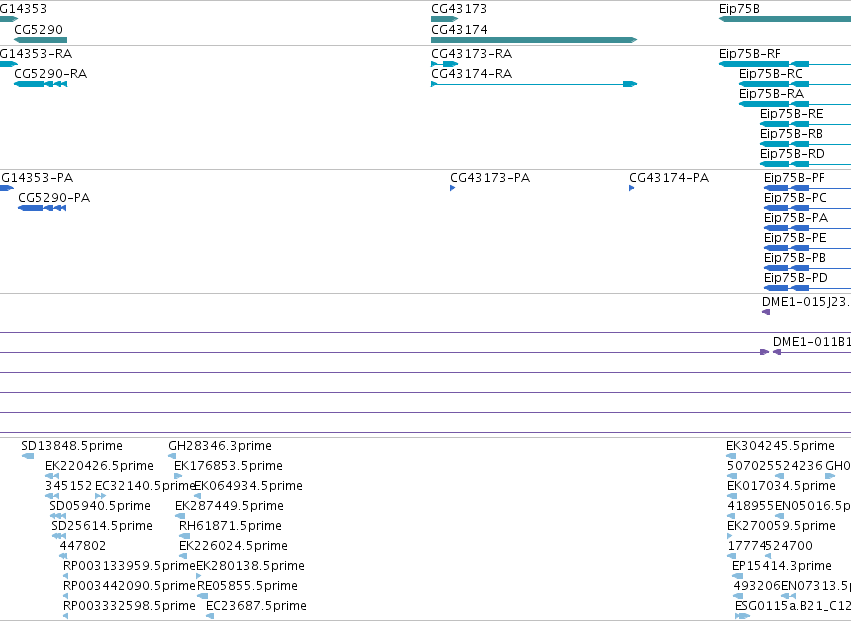Screen dimensions: 851x621
Task: Select the long CG43174 gene bar
Action: pos(534,40)
